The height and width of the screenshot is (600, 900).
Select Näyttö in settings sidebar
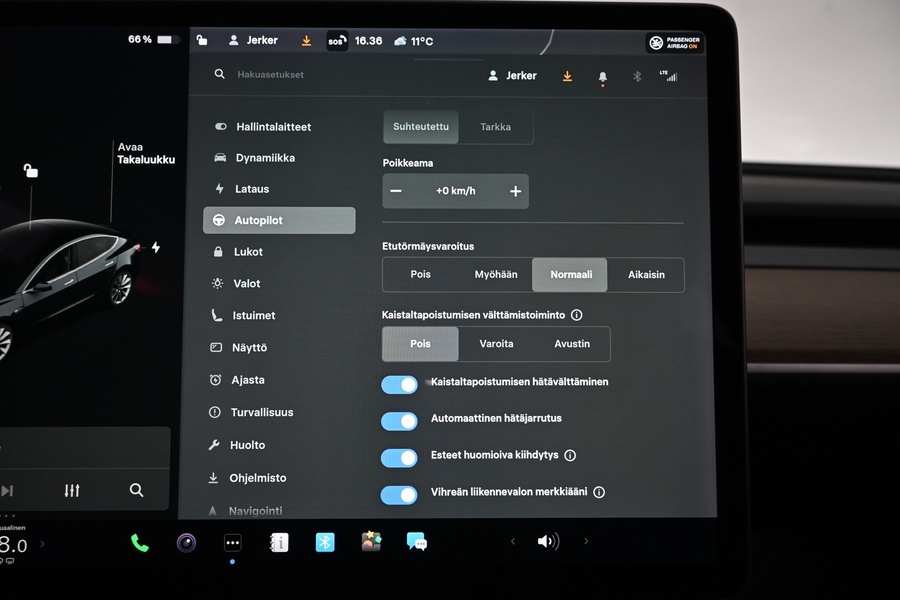(x=250, y=348)
